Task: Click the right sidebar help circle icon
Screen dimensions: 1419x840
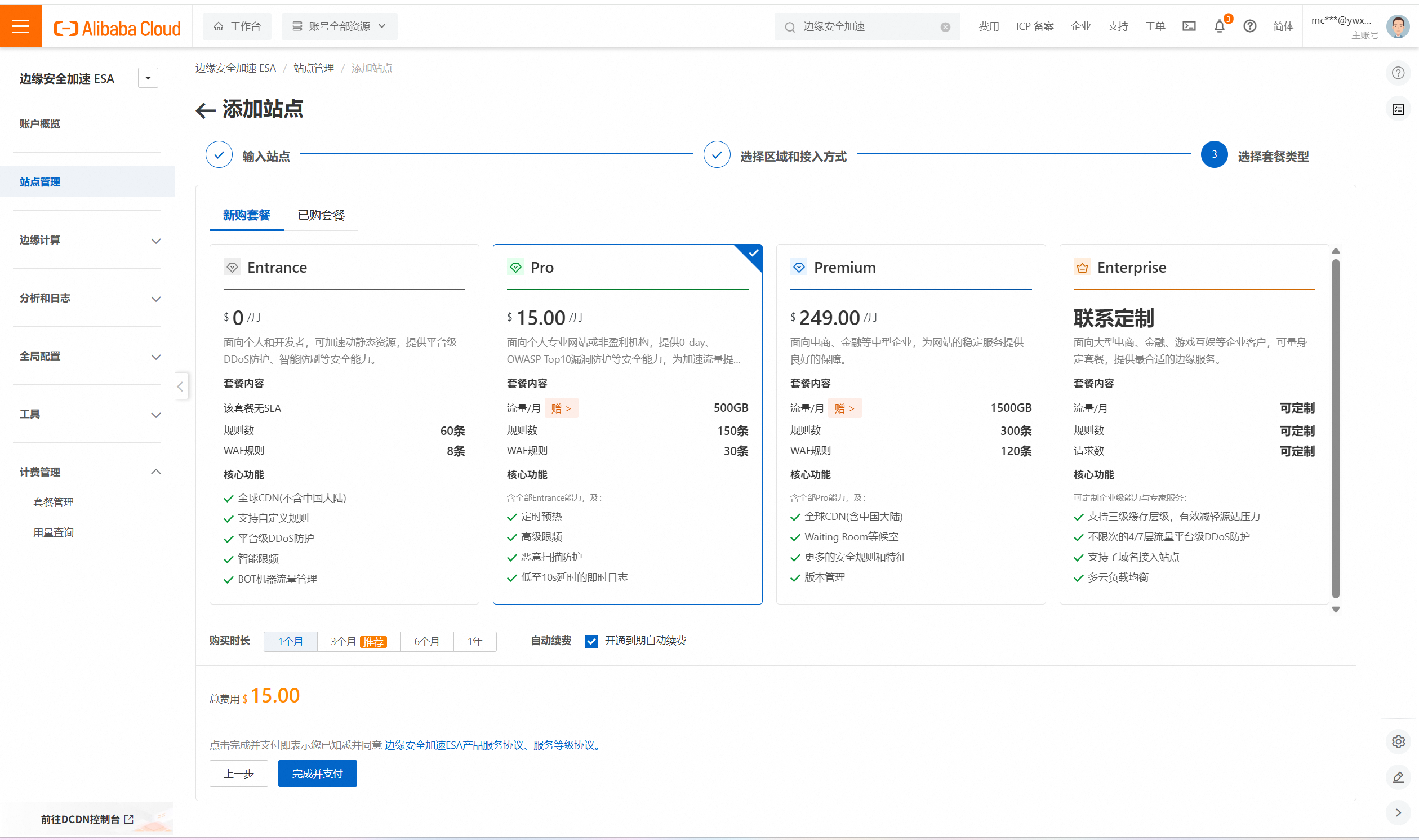Action: [1398, 73]
